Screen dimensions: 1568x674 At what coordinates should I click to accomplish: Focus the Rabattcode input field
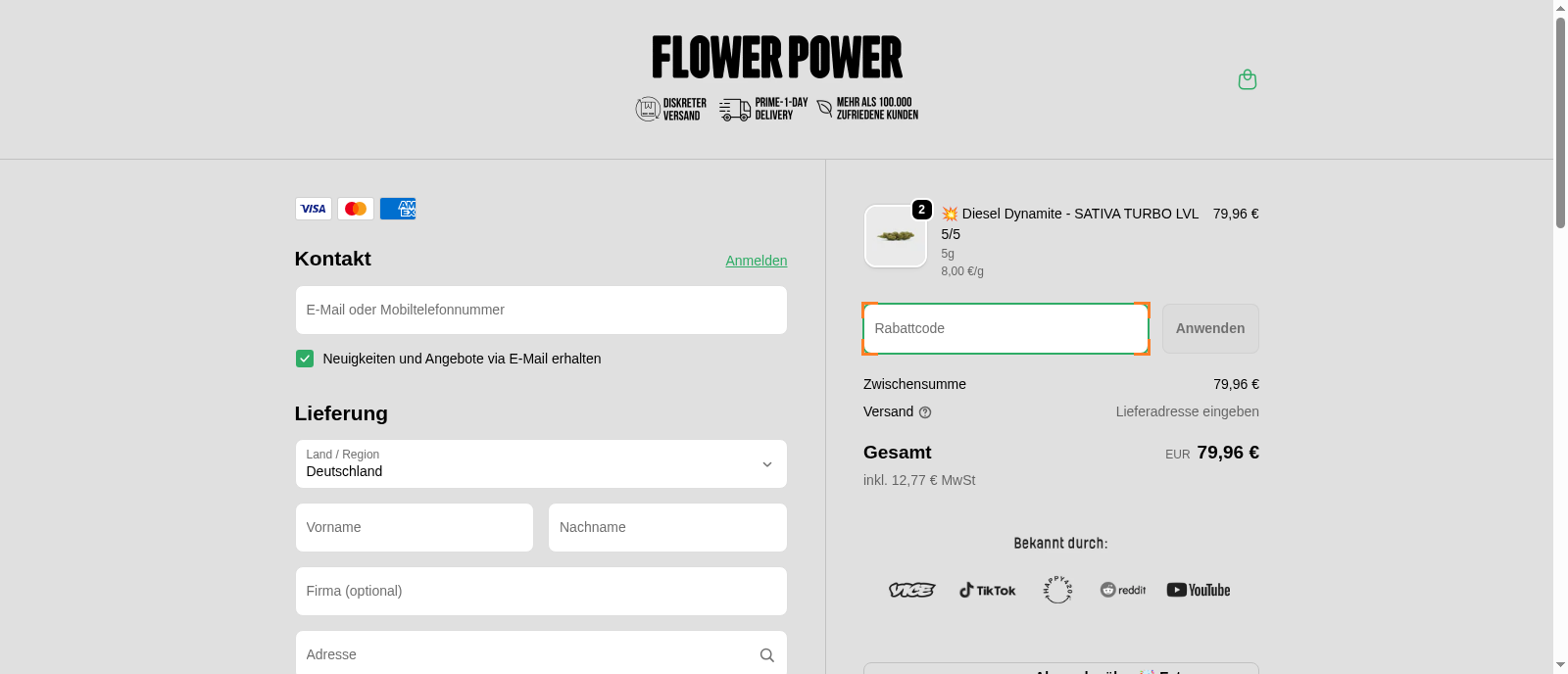click(x=1005, y=328)
